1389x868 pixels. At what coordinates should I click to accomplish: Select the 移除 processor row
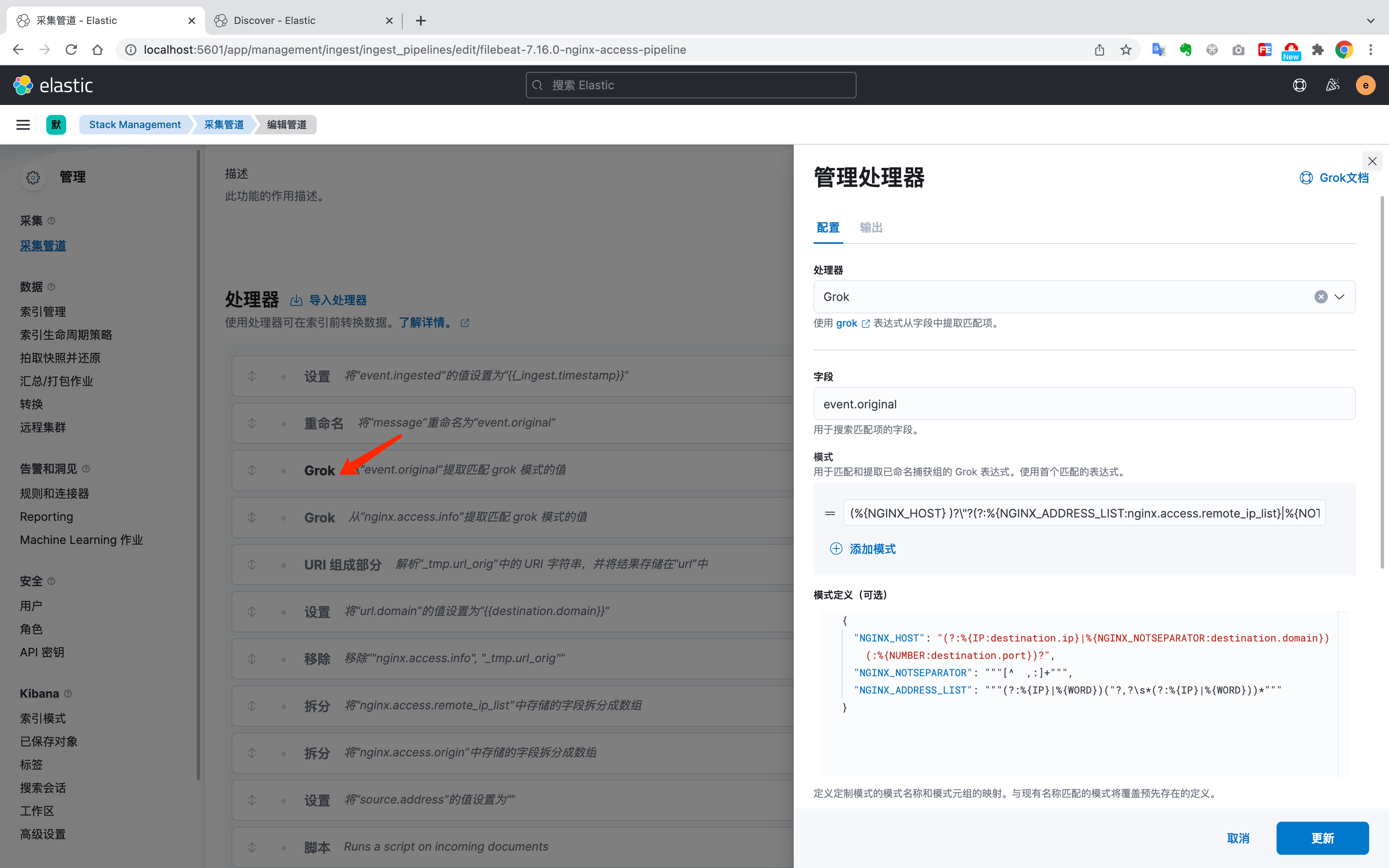coord(513,658)
